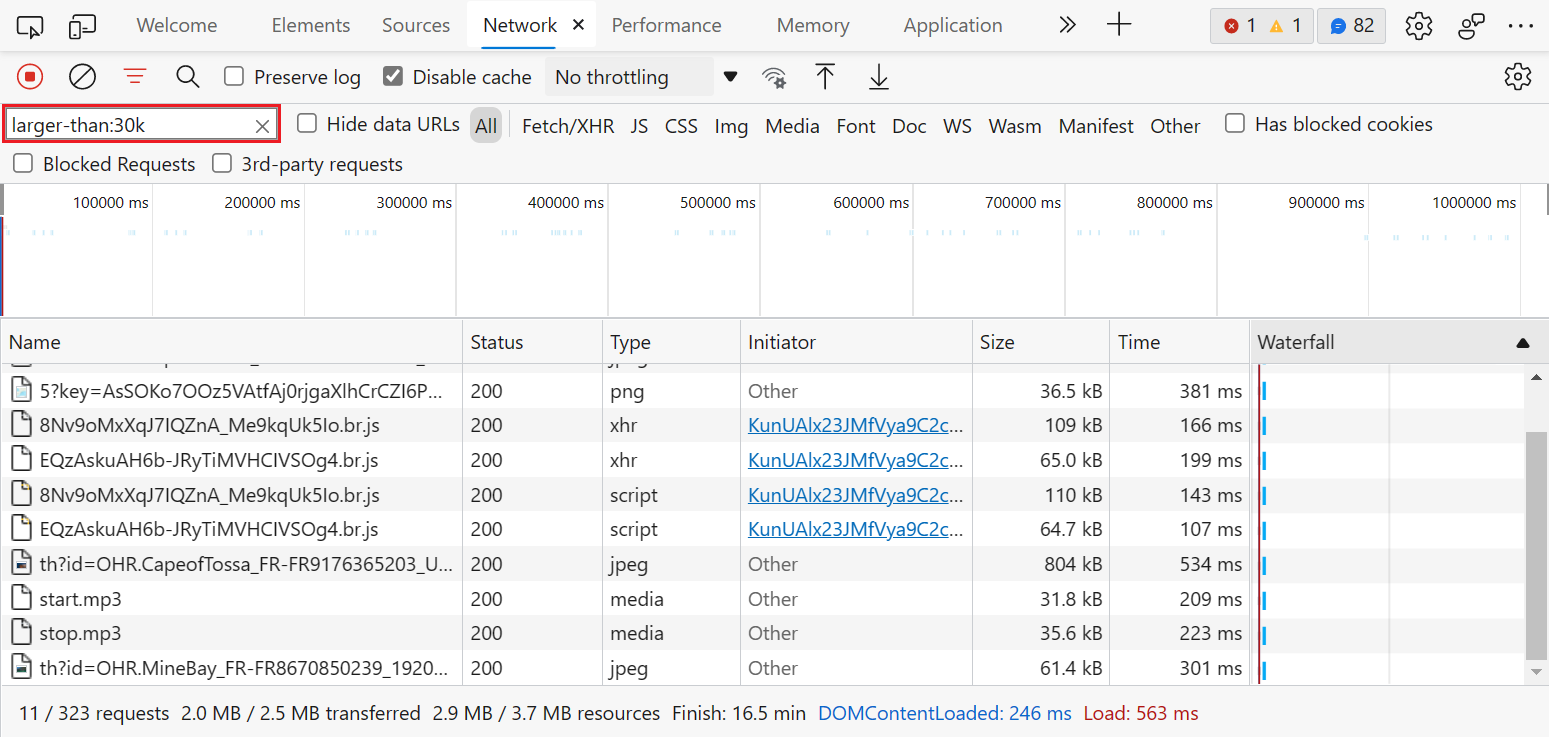Open initiator link of 110 kB script row
This screenshot has width=1549, height=737.
(856, 495)
